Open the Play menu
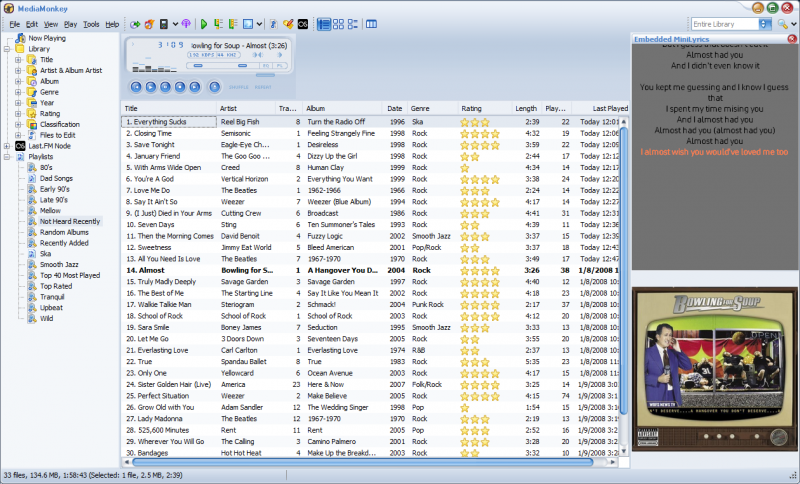Viewport: 800px width, 484px height. (70, 23)
